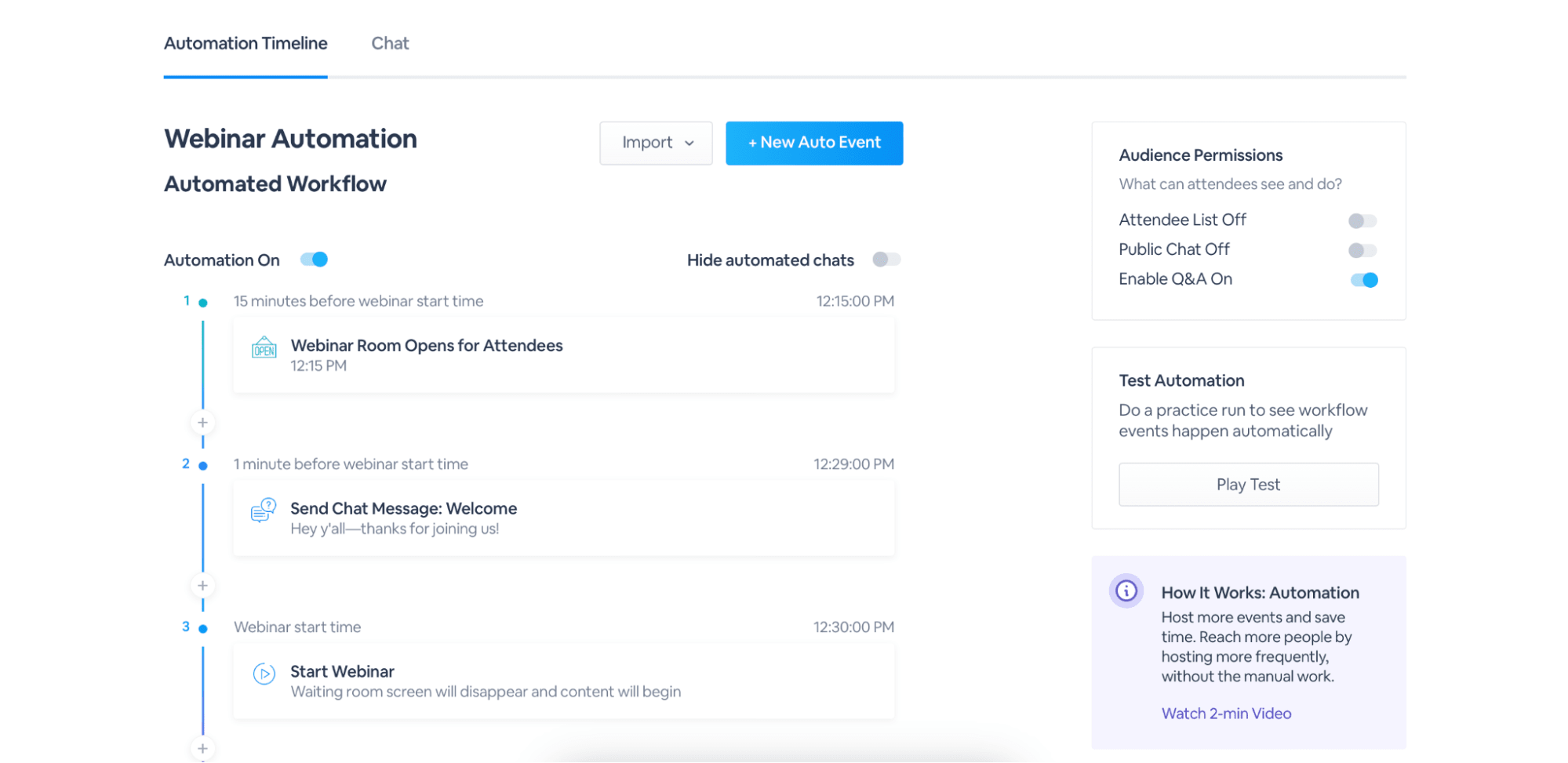Click the New Auto Event button
1568x763 pixels.
(813, 143)
